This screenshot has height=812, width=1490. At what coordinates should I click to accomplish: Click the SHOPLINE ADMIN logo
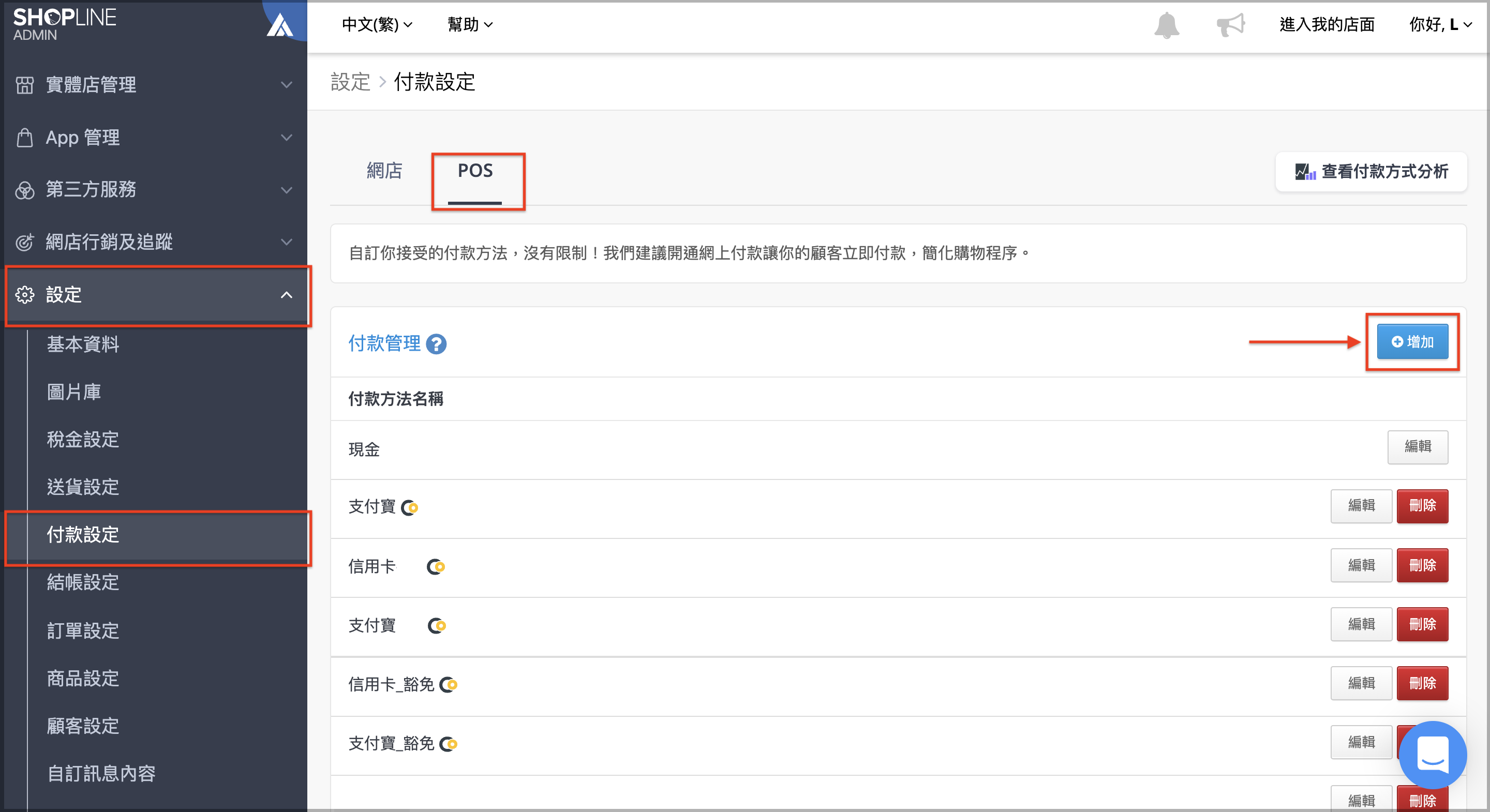[64, 24]
